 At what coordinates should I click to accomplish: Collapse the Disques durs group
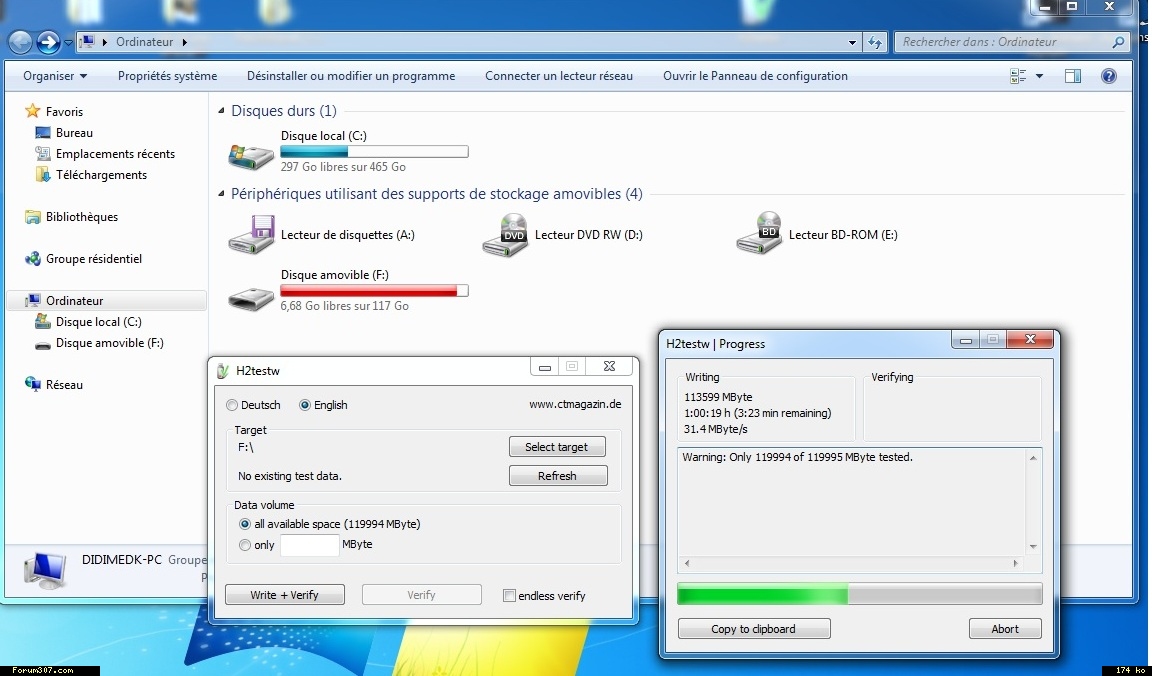221,111
